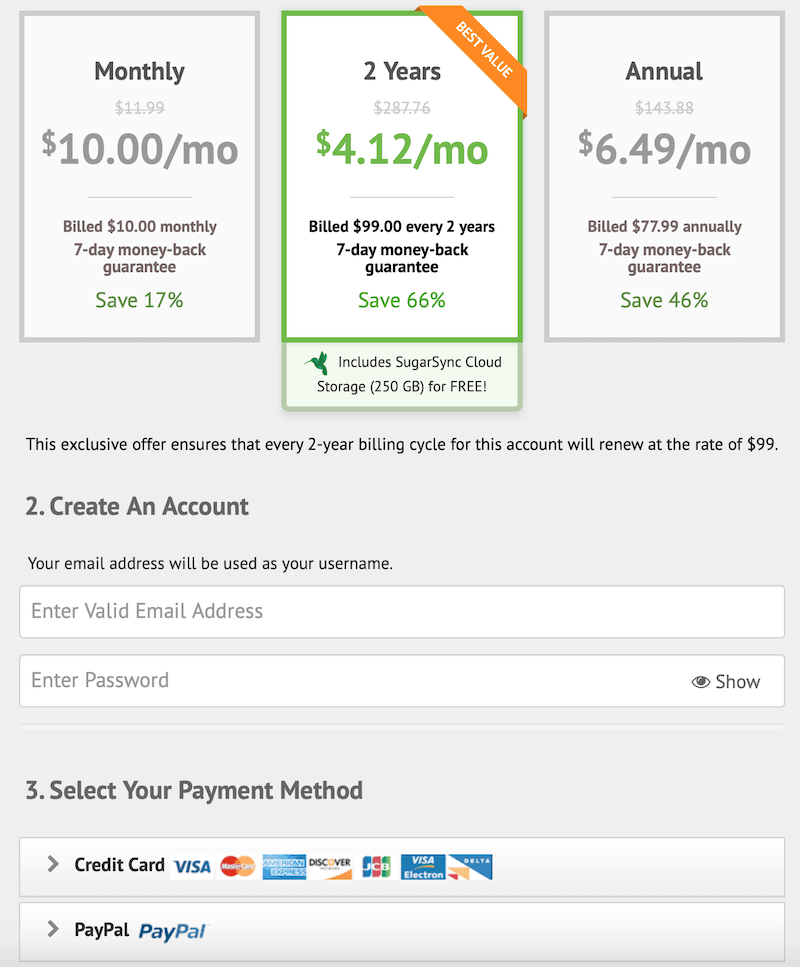Click the Visa card icon
Viewport: 800px width, 967px height.
click(190, 865)
